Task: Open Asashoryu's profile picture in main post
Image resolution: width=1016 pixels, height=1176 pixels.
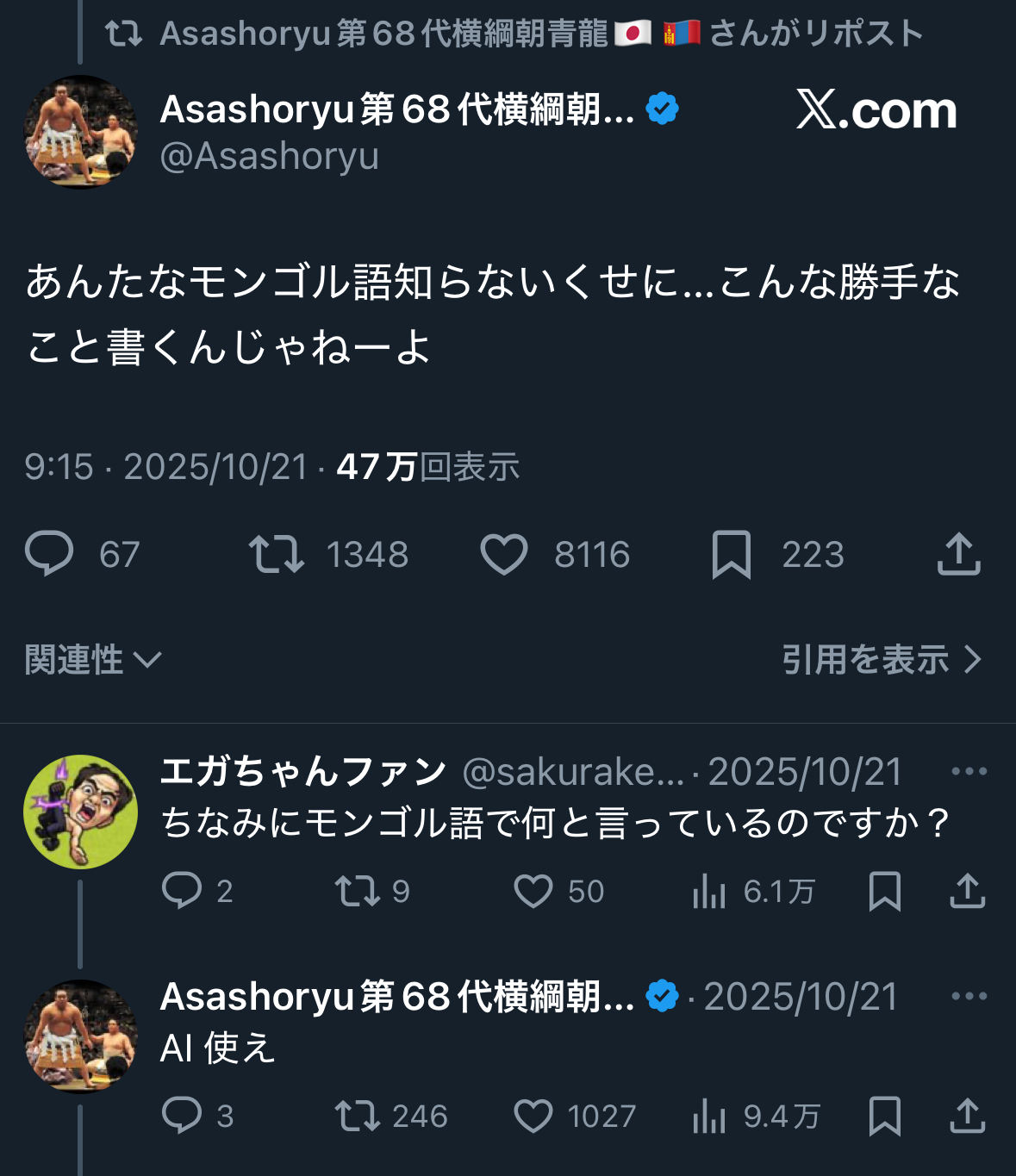Action: [80, 131]
